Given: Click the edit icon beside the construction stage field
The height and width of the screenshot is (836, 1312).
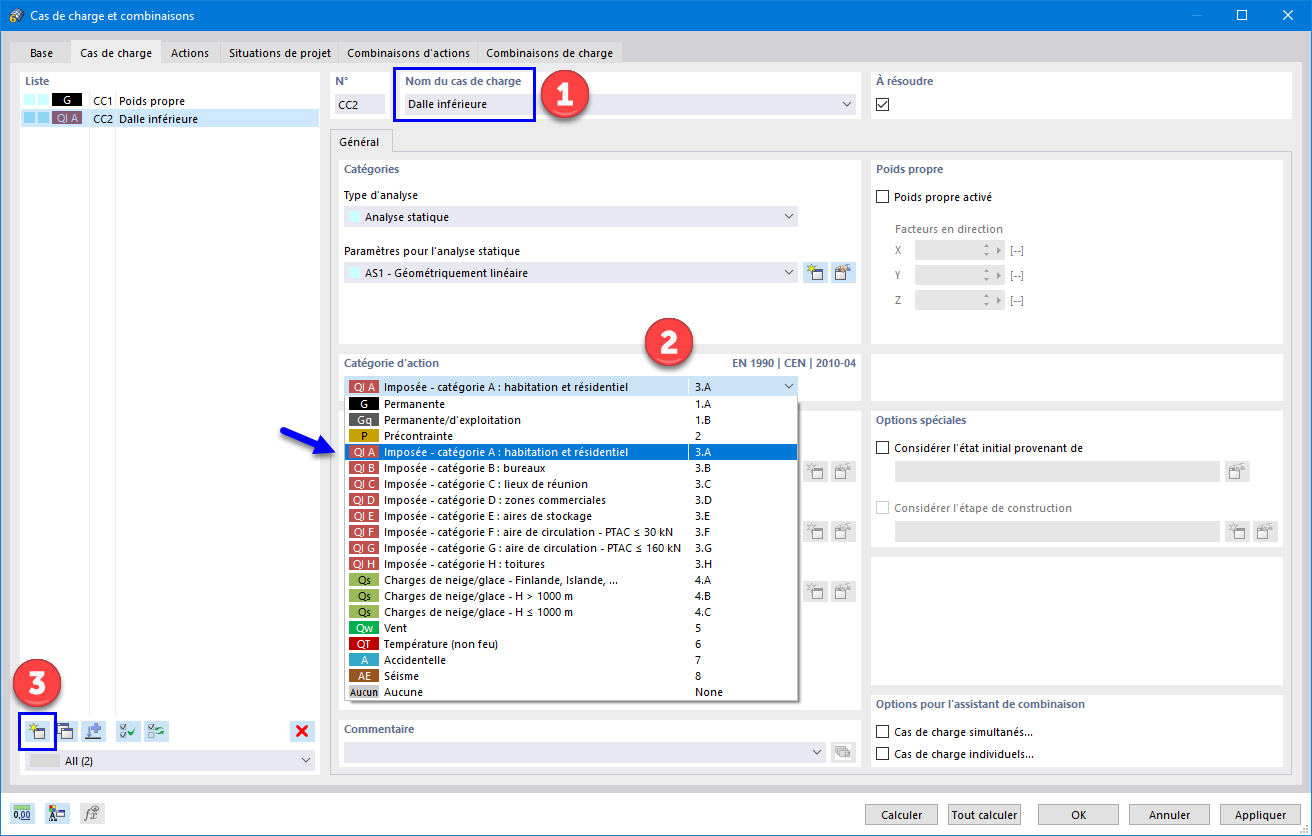Looking at the screenshot, I should tap(1266, 532).
